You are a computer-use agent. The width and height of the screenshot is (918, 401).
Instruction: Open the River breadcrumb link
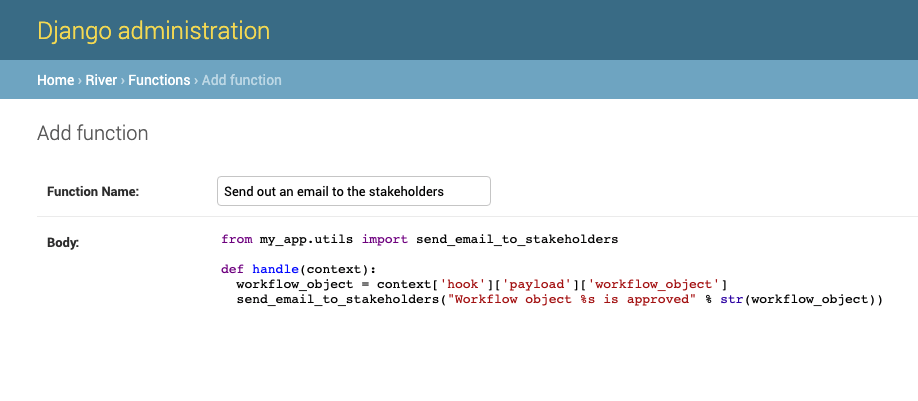[x=101, y=80]
